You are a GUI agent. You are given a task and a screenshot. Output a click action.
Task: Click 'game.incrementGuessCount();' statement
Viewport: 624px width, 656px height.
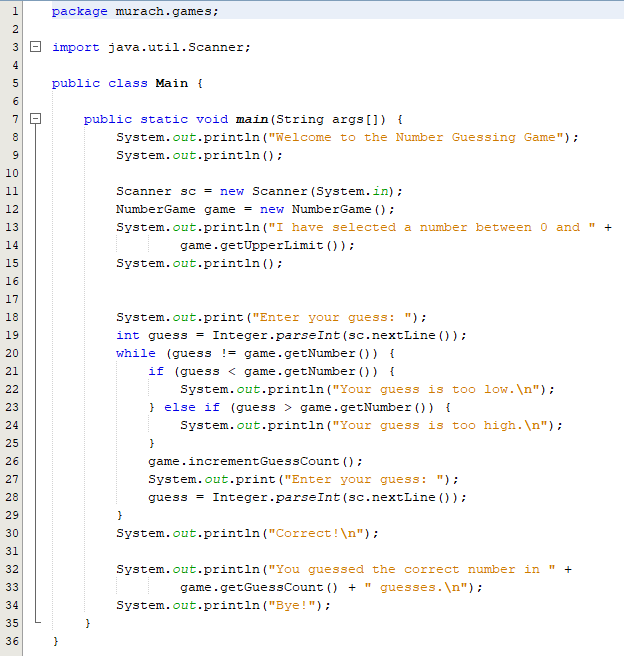(x=255, y=461)
